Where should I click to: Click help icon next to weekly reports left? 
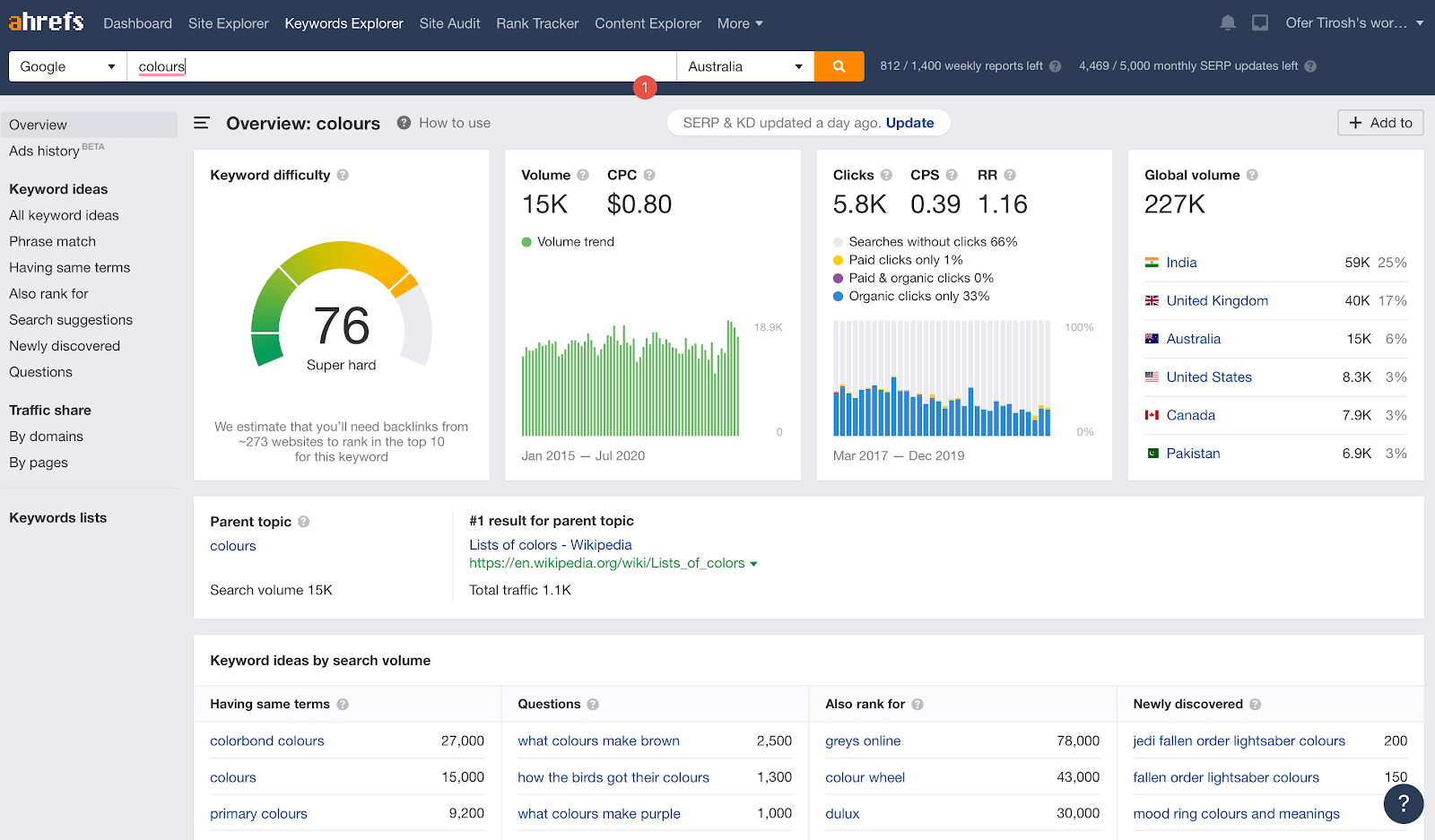pos(1055,66)
